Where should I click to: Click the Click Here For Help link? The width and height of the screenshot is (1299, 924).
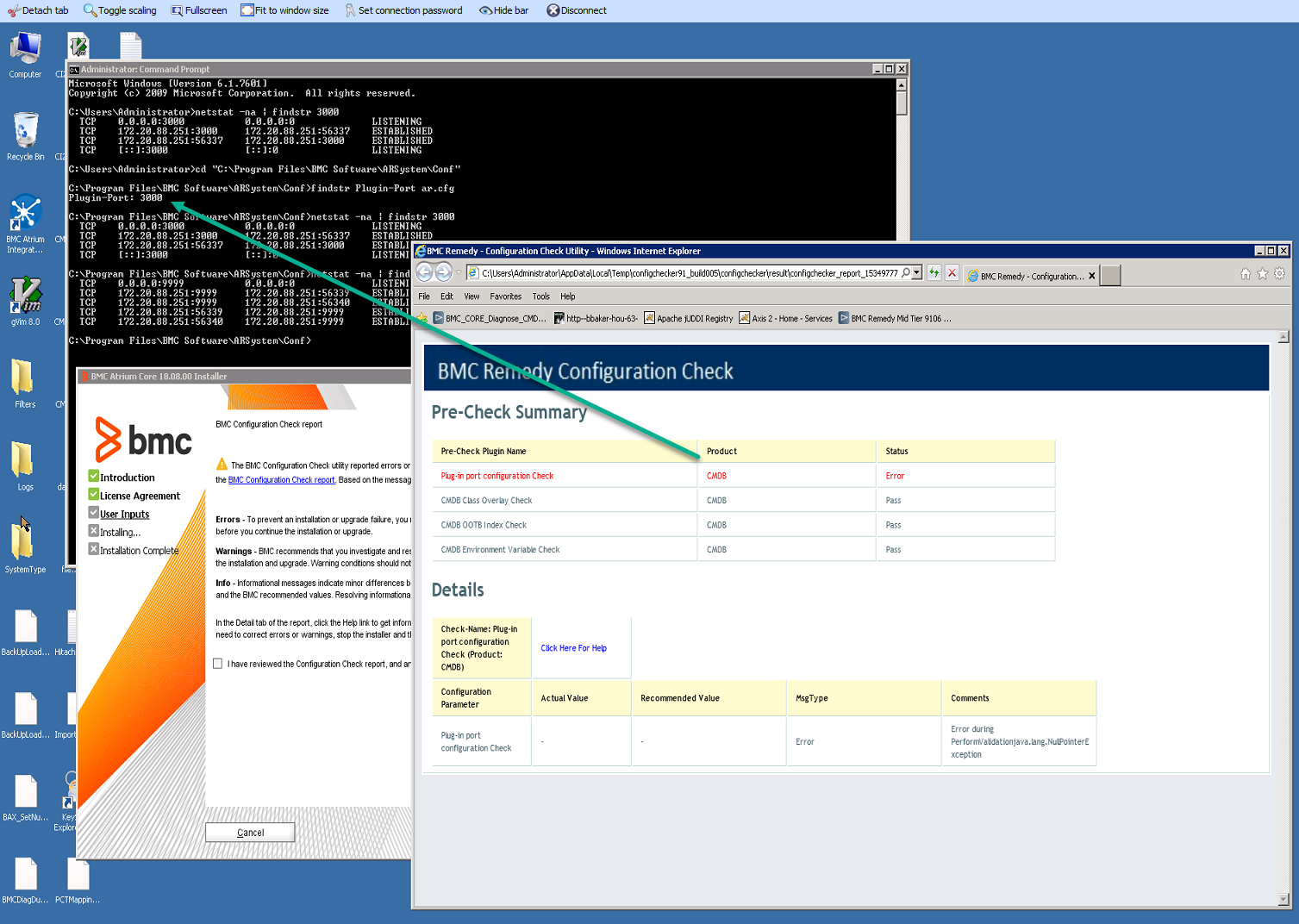click(573, 648)
